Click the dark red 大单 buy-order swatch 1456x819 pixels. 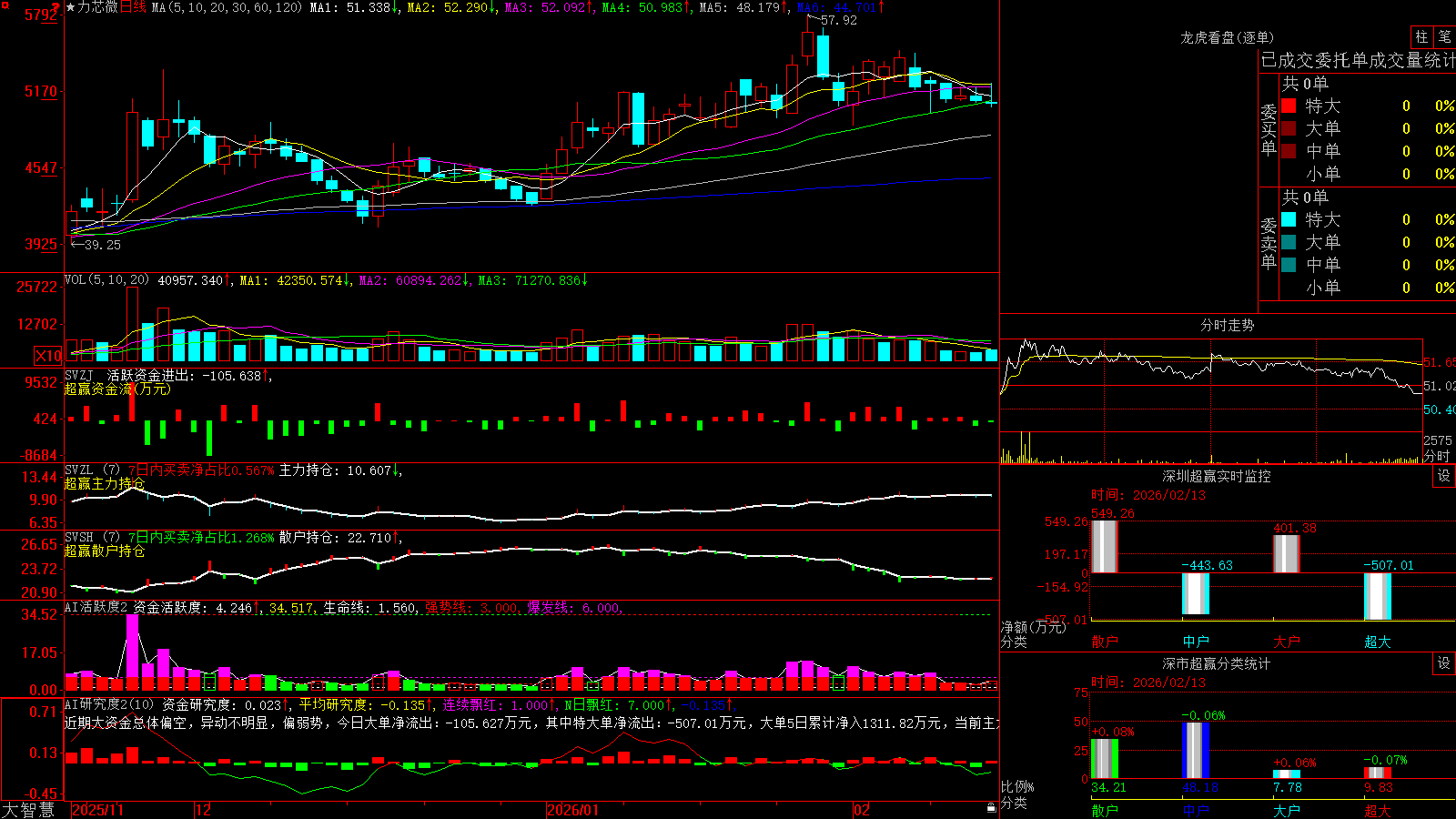[x=1289, y=128]
